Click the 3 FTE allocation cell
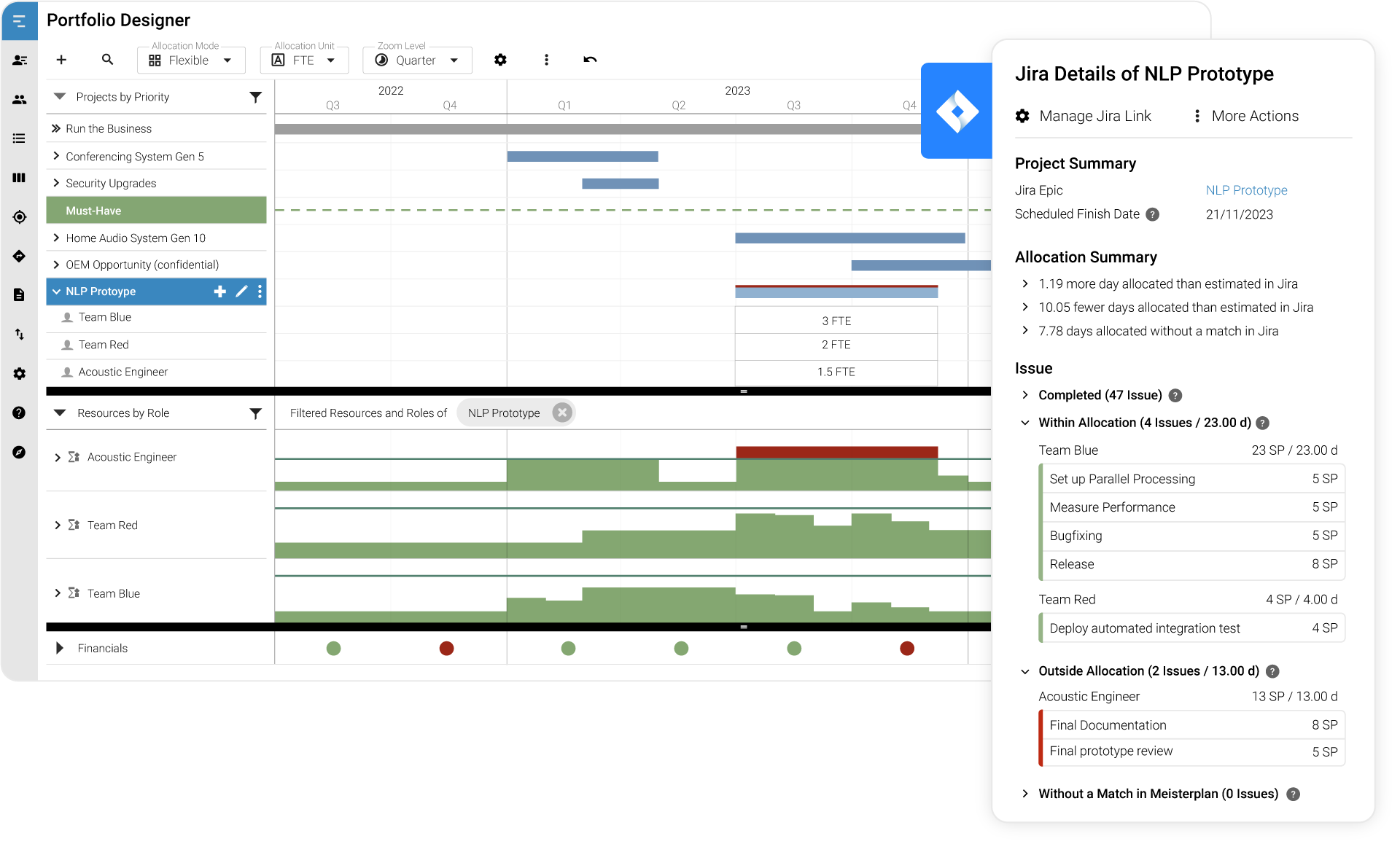Screen dimensions: 1400x852 (x=836, y=321)
